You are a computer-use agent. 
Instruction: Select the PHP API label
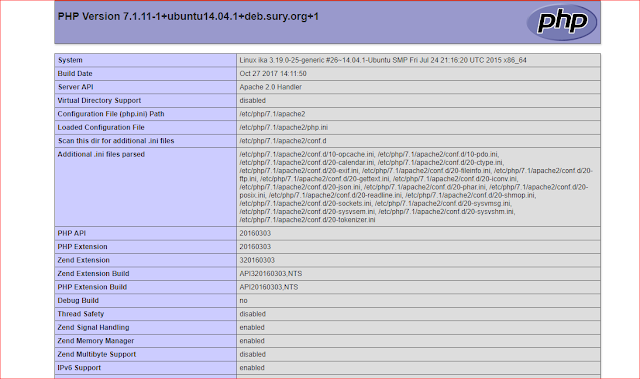pyautogui.click(x=72, y=233)
